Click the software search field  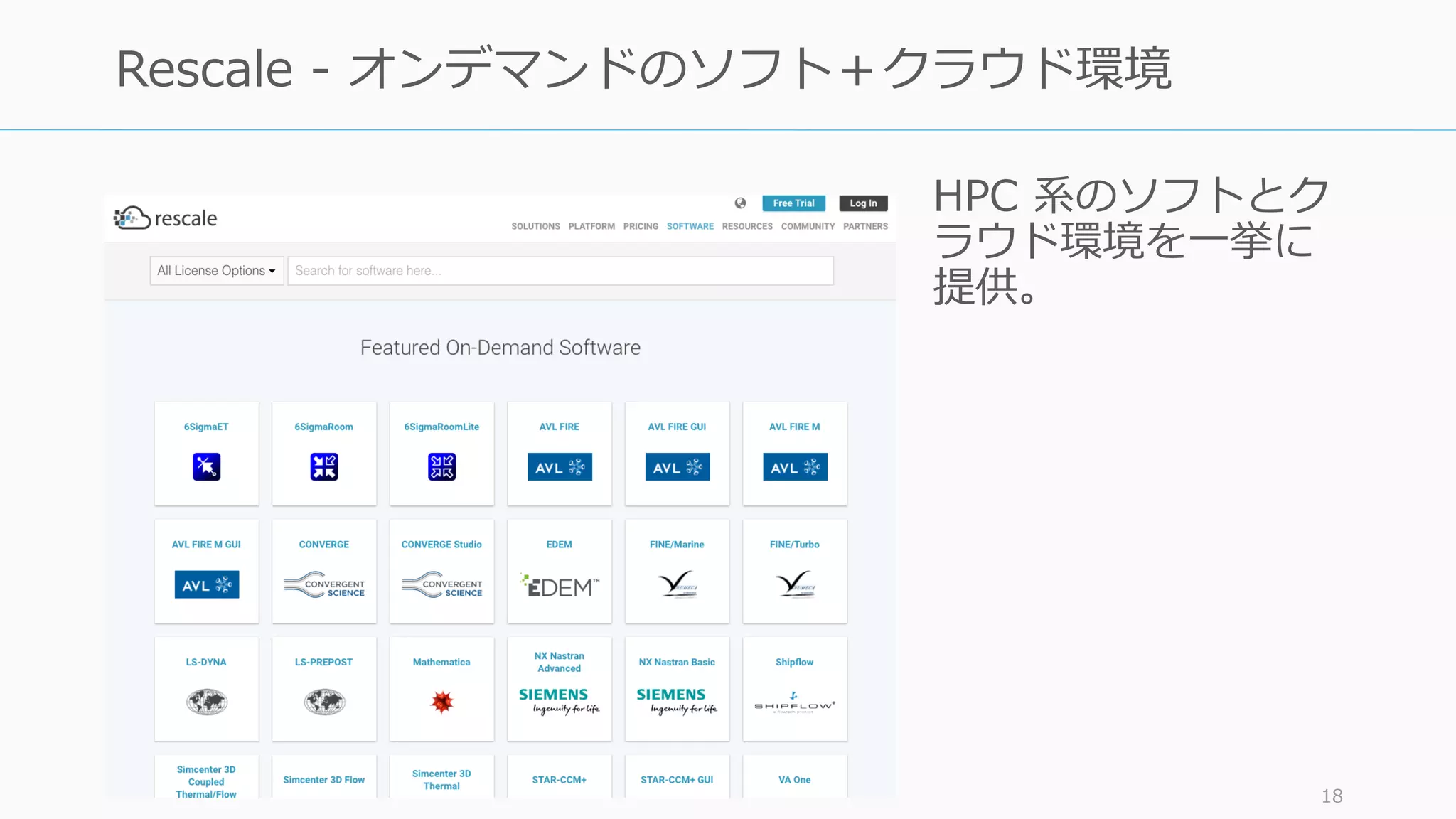(x=560, y=271)
